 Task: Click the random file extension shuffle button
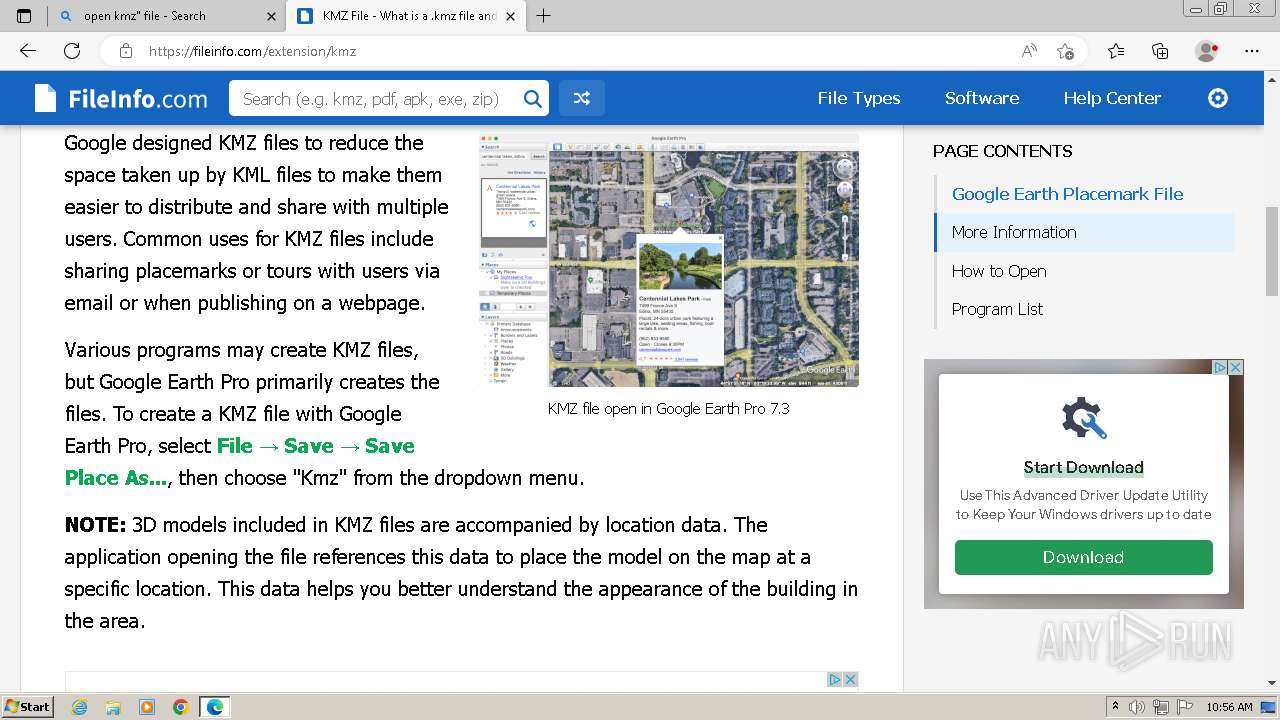582,98
